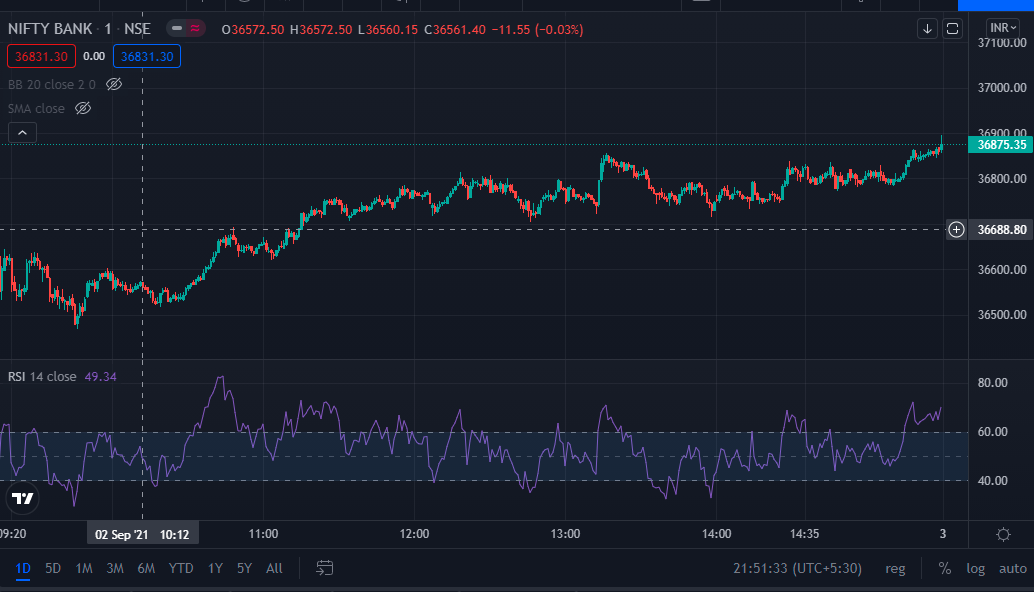Collapse the indicator legend with chevron

pyautogui.click(x=22, y=133)
